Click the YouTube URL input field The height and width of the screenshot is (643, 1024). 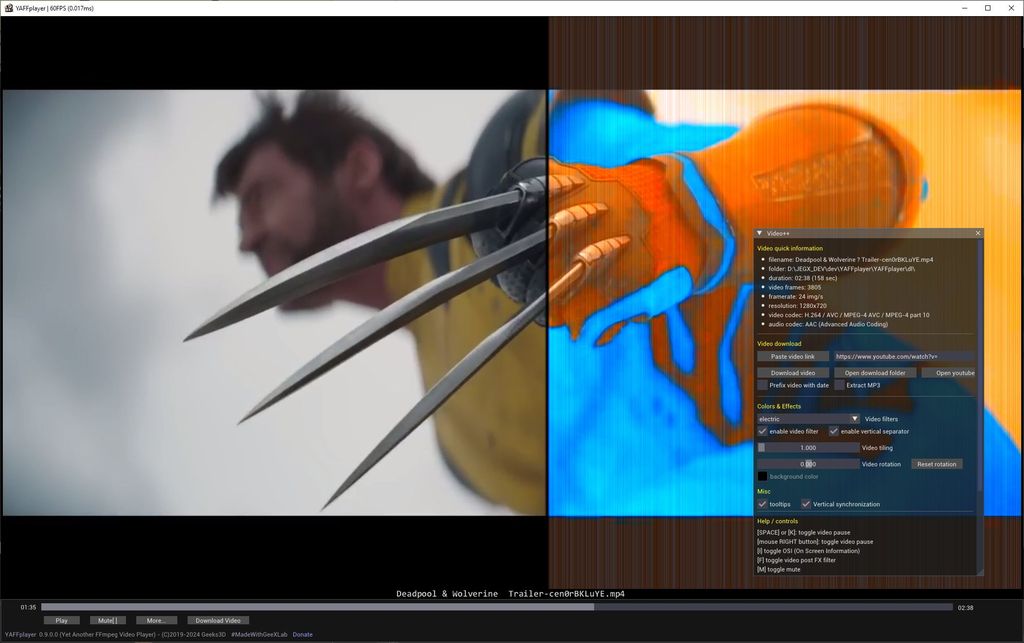904,356
